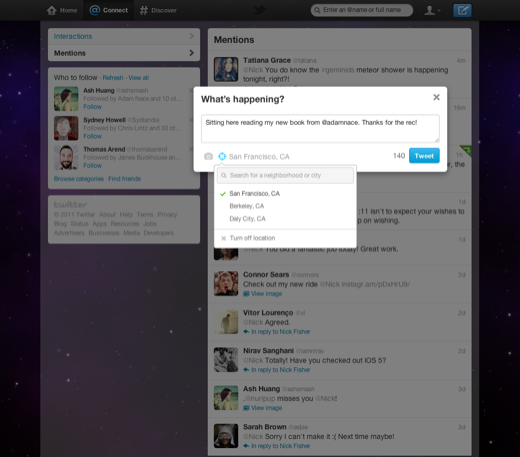The width and height of the screenshot is (520, 457).
Task: Dismiss Sydney Howell suggestion
Action: pos(191,120)
